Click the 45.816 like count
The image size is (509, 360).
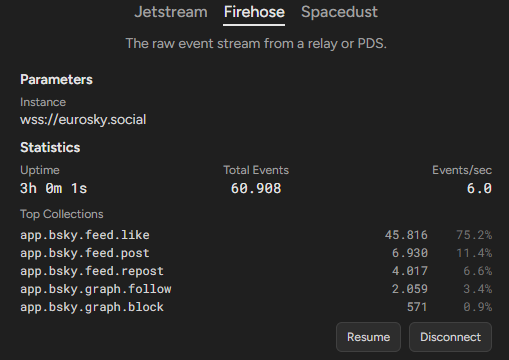click(406, 235)
